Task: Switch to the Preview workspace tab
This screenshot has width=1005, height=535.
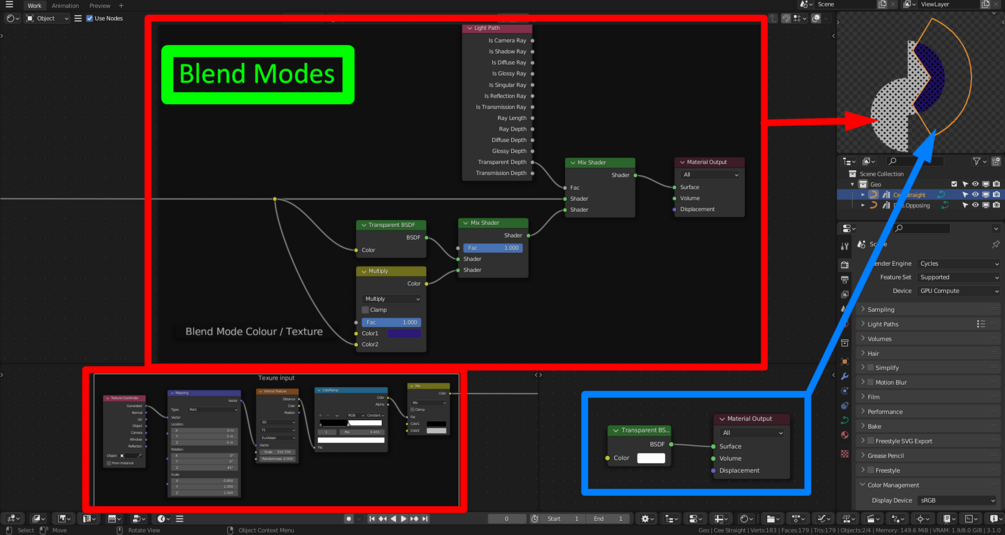Action: (x=99, y=6)
